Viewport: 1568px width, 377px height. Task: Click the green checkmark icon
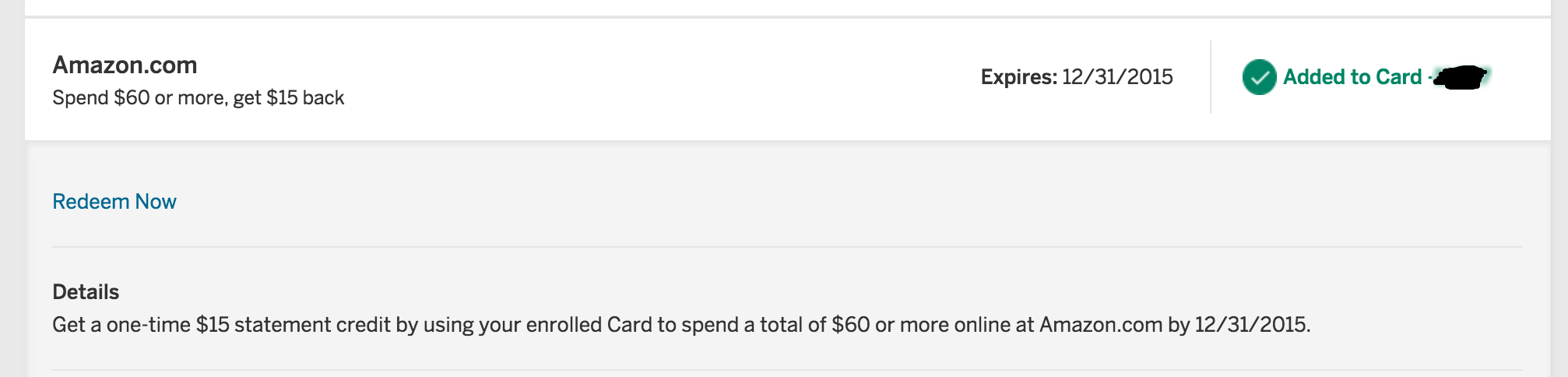click(x=1258, y=77)
